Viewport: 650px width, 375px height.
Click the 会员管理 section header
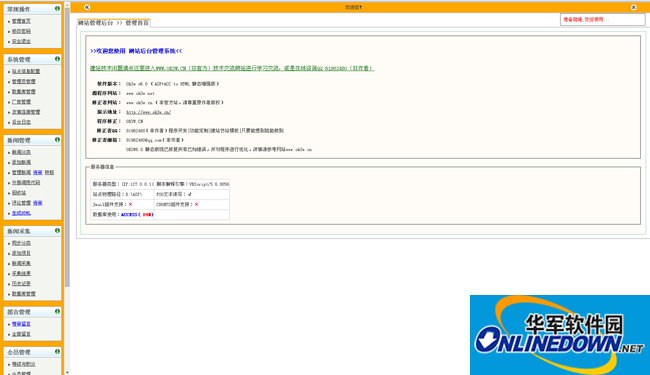(32, 352)
